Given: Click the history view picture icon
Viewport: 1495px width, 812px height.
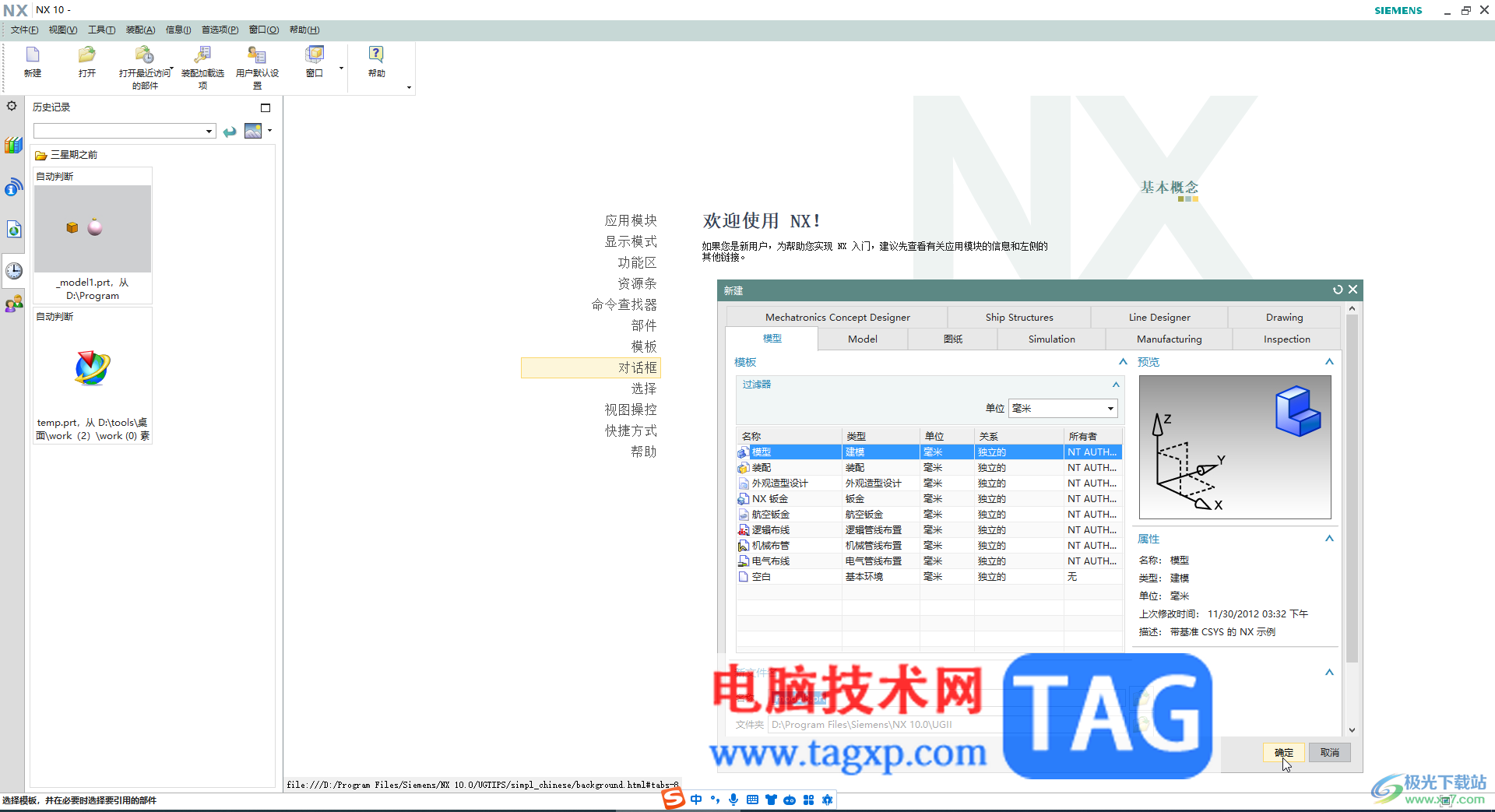Looking at the screenshot, I should pyautogui.click(x=253, y=131).
